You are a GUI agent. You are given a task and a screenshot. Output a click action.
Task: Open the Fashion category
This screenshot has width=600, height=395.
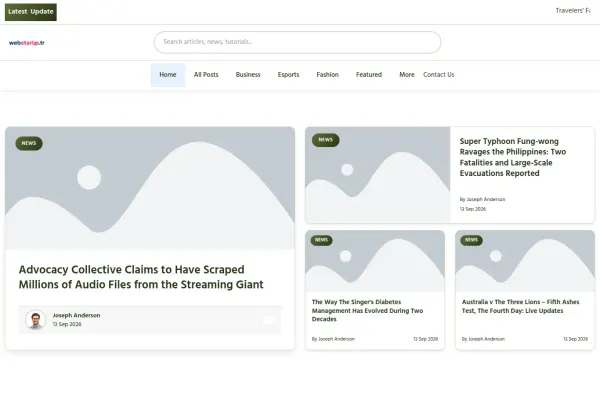coord(328,75)
